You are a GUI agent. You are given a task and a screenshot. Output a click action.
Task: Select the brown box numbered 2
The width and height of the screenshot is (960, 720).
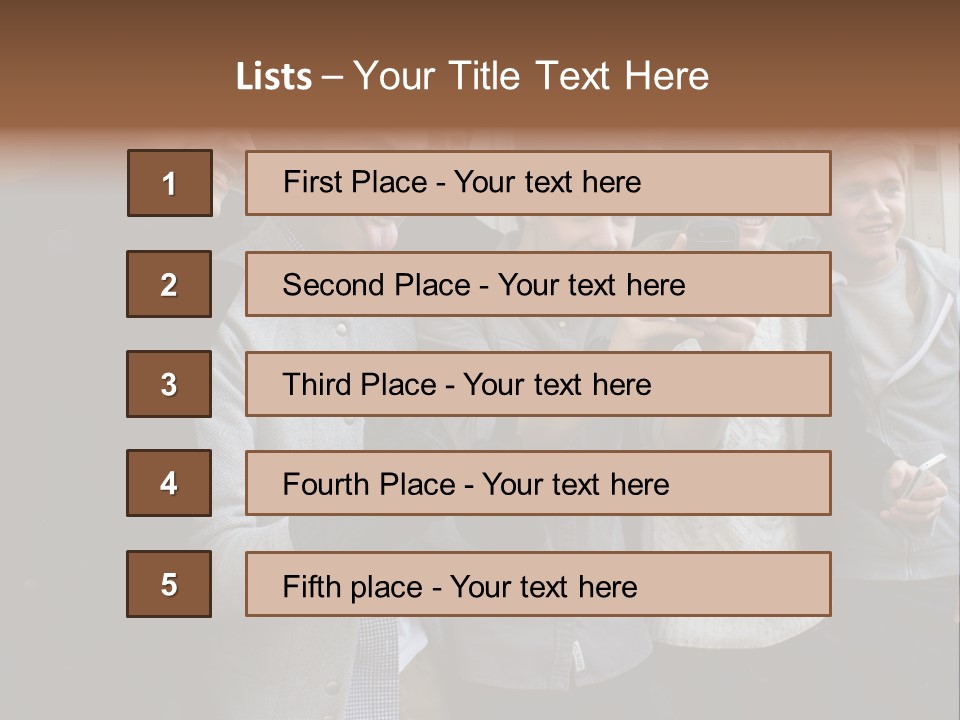click(x=169, y=284)
